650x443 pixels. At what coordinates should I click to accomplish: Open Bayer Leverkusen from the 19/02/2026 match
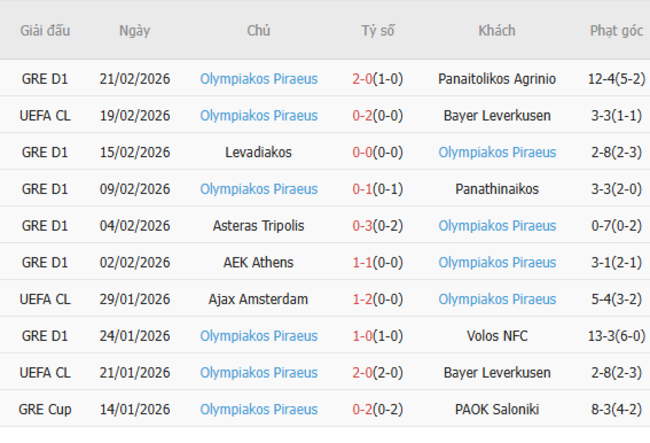tap(497, 115)
